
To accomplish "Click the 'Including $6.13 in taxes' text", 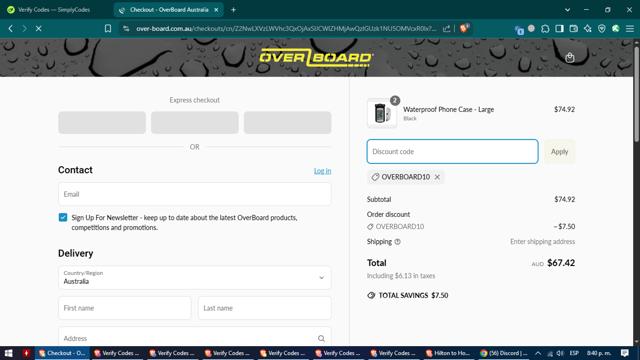I will [401, 276].
